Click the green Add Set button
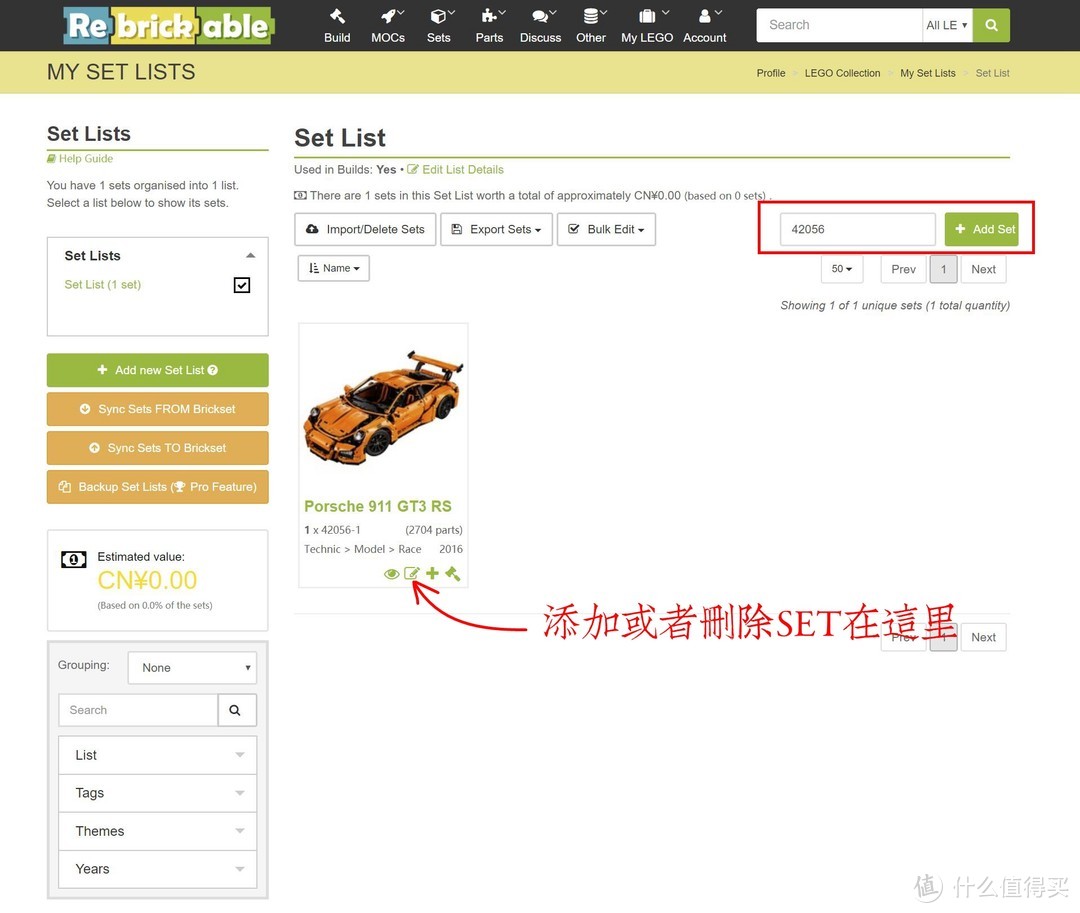 pyautogui.click(x=982, y=229)
